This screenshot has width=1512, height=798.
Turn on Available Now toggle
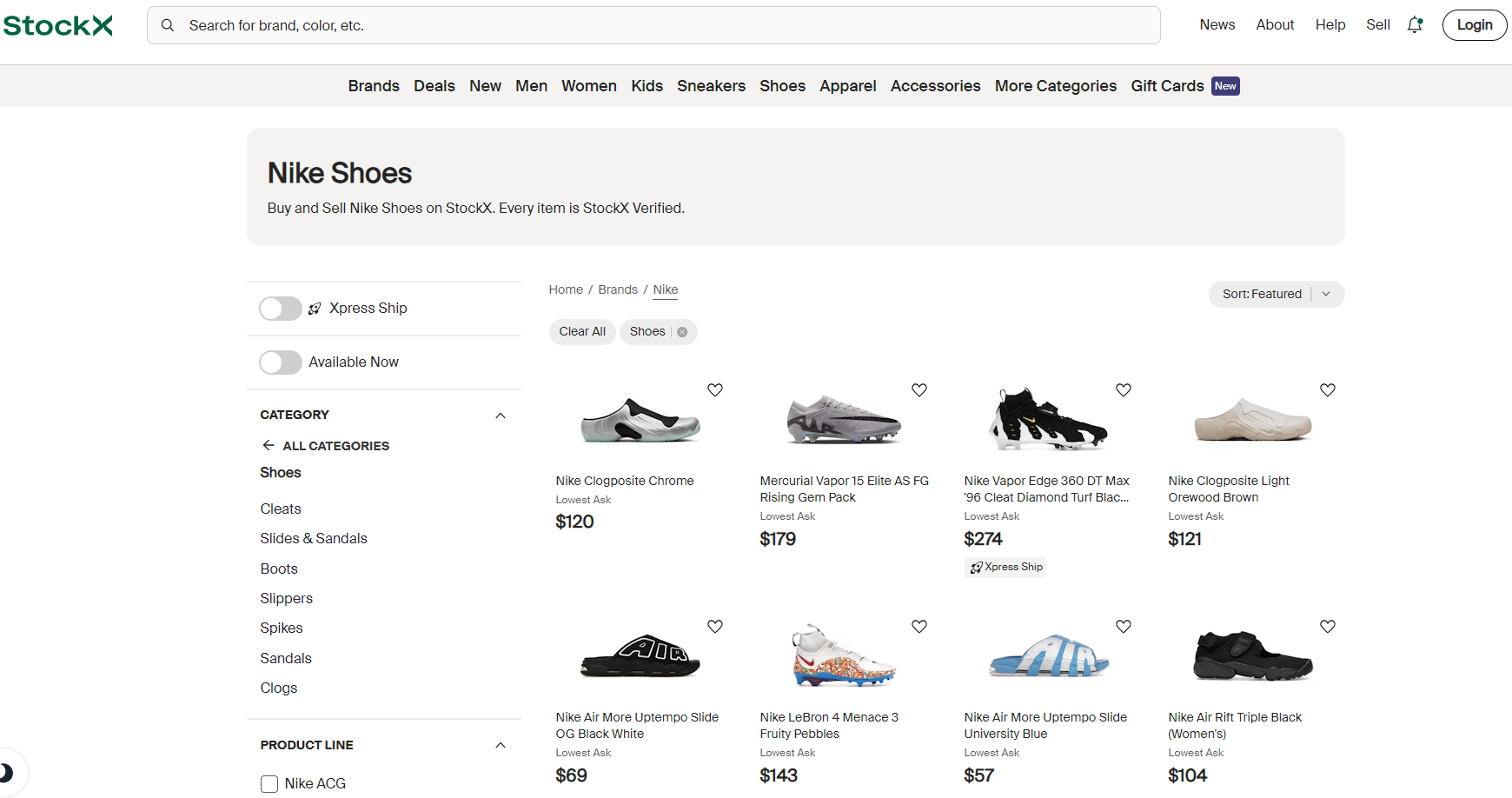(x=281, y=362)
